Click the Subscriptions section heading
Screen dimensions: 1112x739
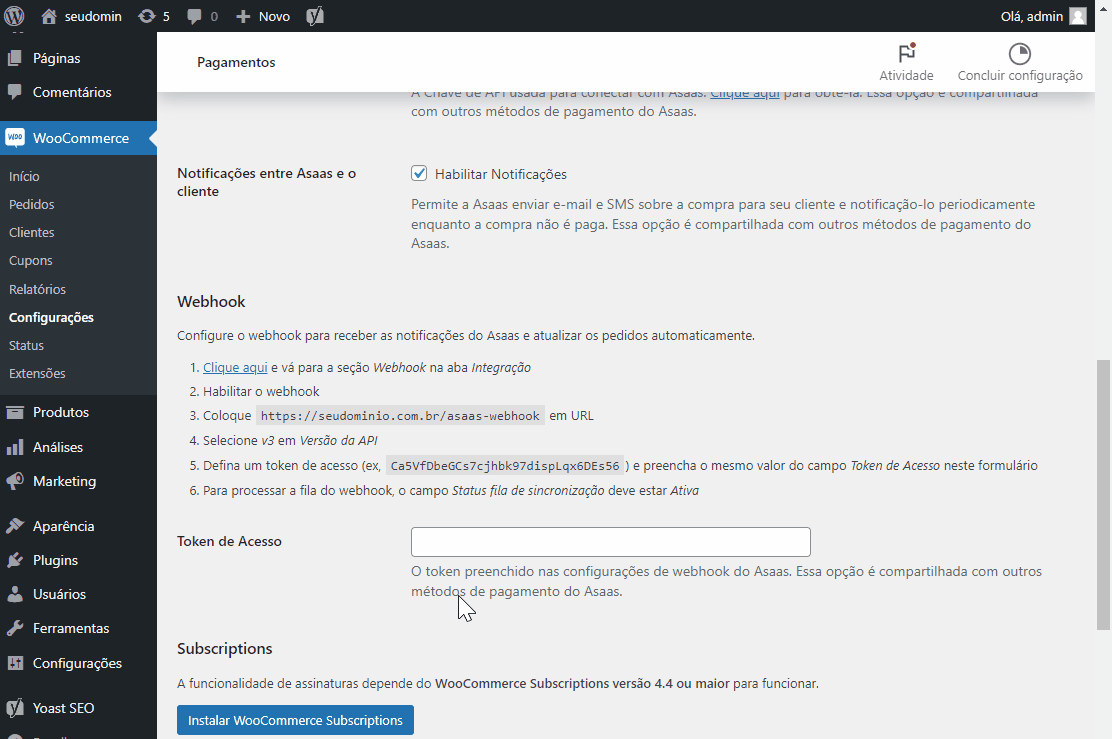(x=225, y=648)
